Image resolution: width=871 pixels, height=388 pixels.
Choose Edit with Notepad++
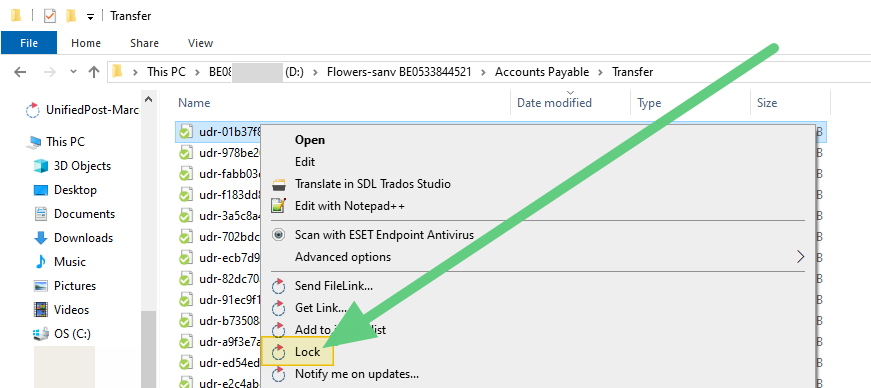[350, 206]
